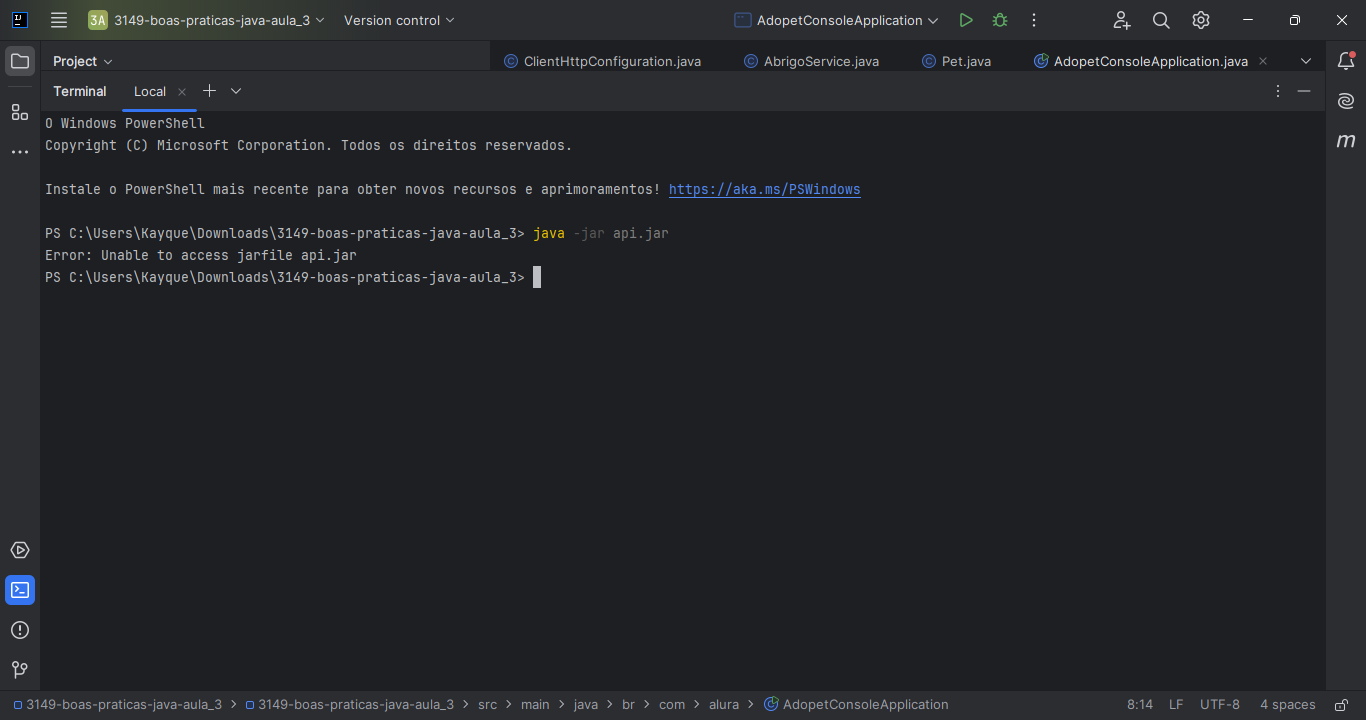Close the Local terminal tab
1366x720 pixels.
coord(182,92)
